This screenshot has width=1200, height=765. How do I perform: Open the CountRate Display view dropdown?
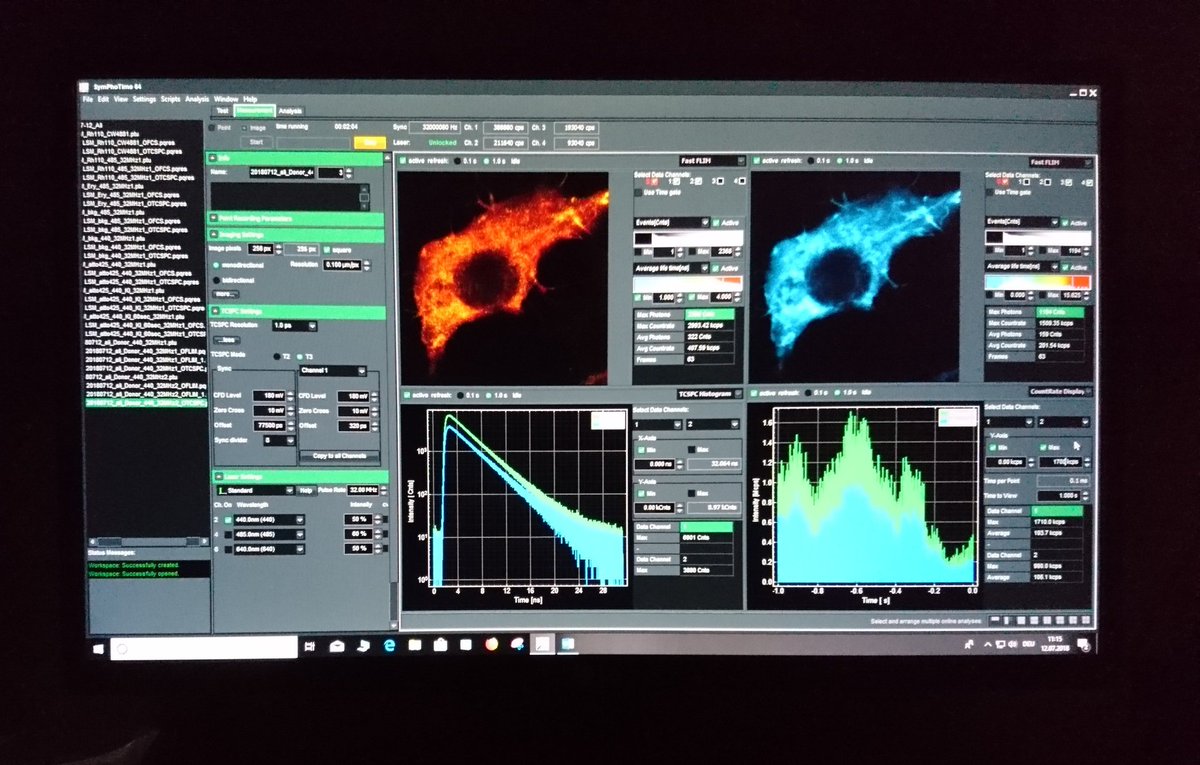coord(1061,392)
